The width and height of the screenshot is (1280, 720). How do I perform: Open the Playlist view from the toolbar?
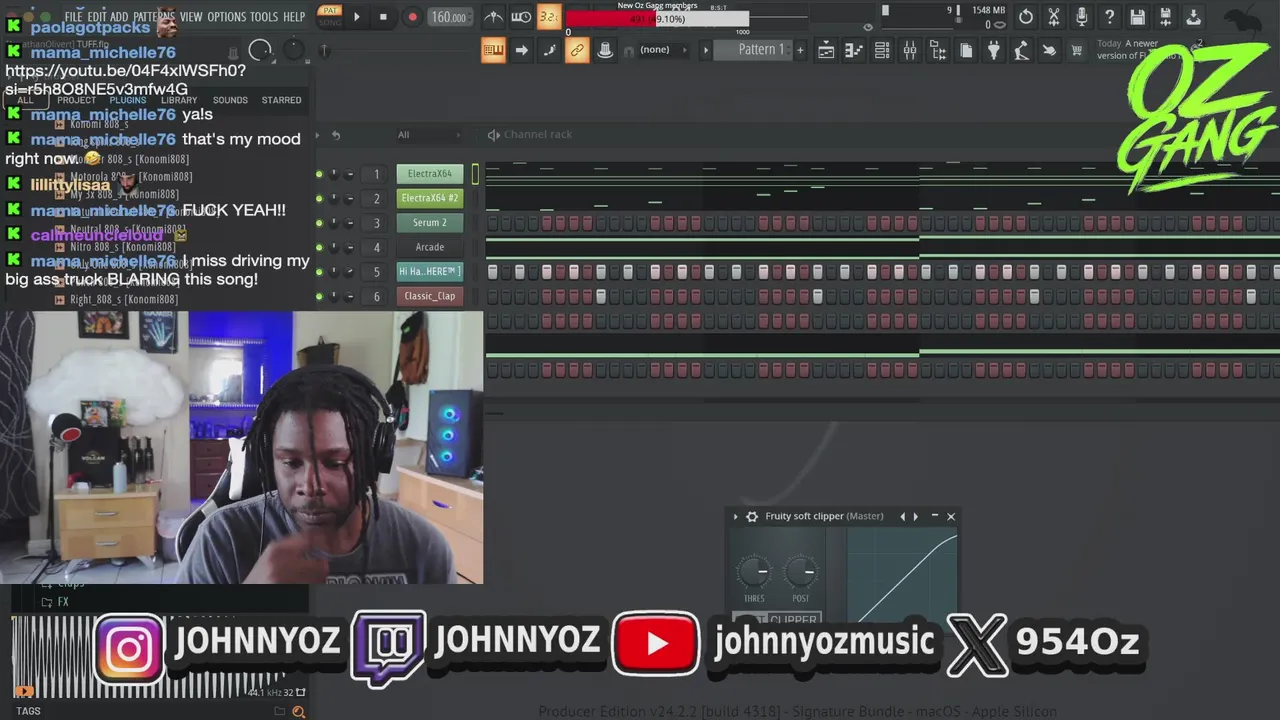click(x=826, y=50)
